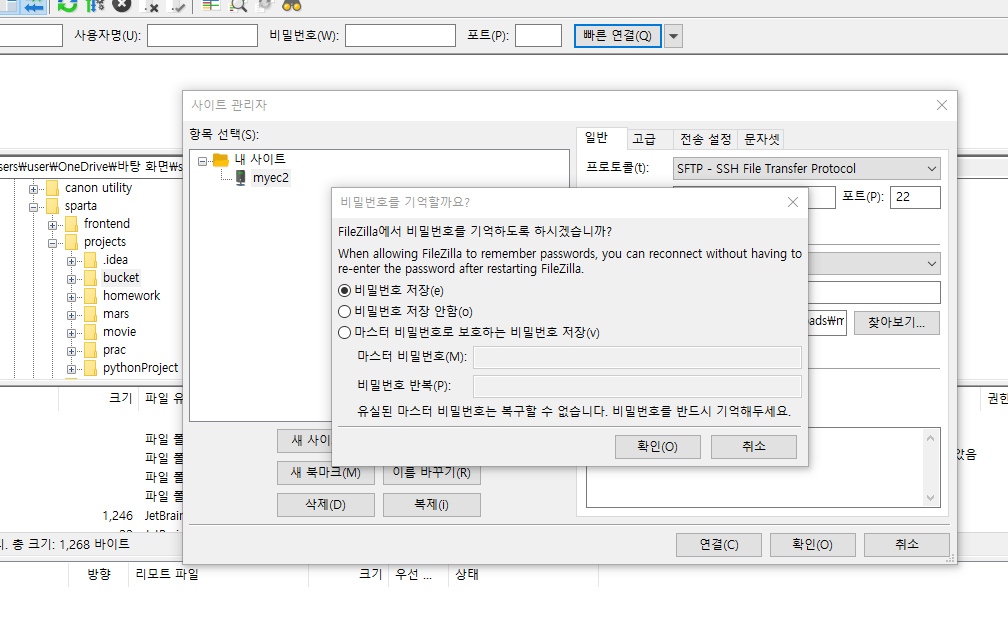
Task: Click the frontend folder icon
Action: coord(72,224)
